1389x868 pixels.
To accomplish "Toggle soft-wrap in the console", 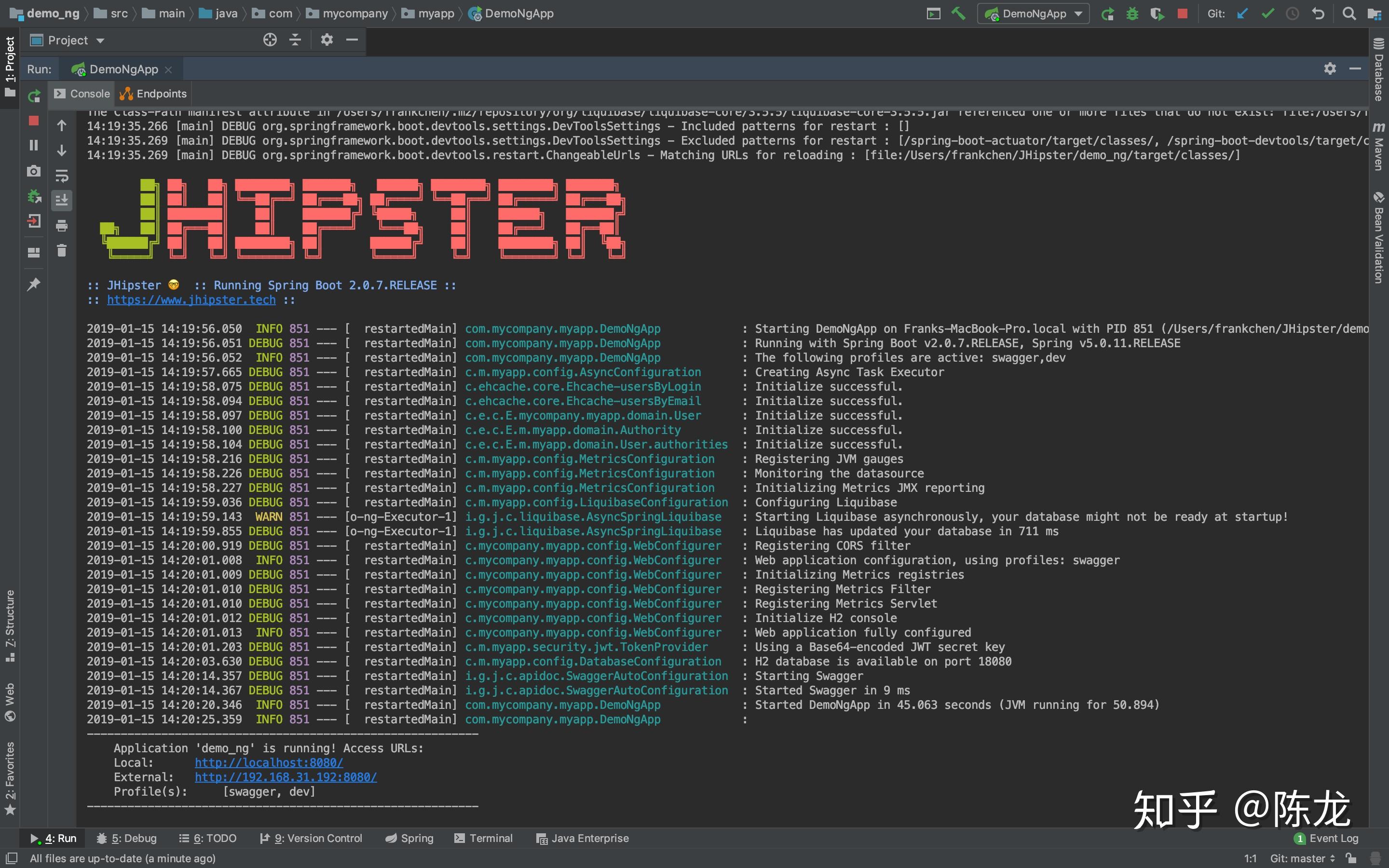I will point(61,175).
